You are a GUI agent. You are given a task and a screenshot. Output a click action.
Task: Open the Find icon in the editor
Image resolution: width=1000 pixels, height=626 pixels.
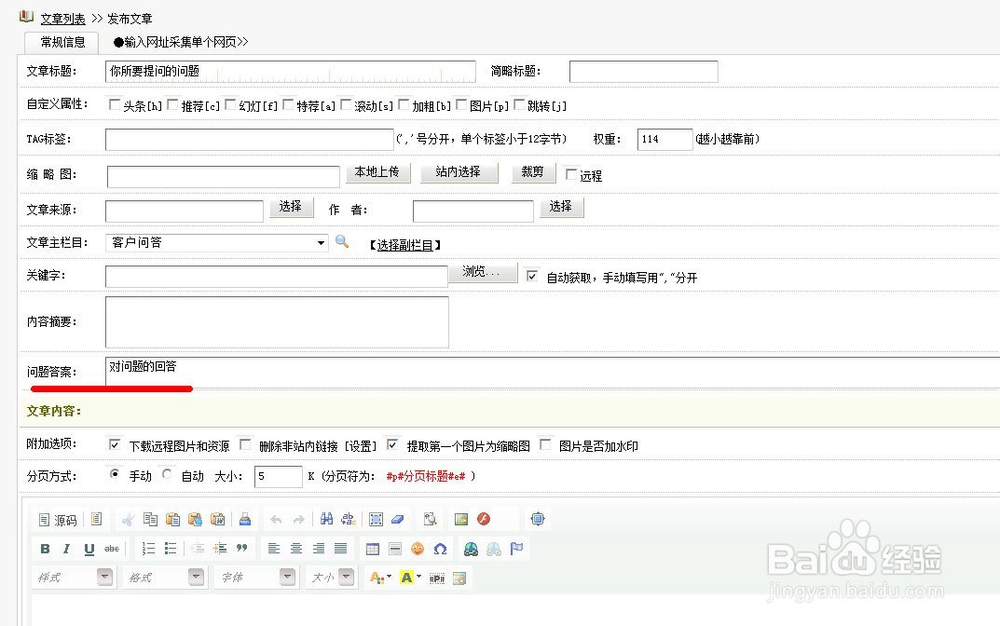click(329, 519)
